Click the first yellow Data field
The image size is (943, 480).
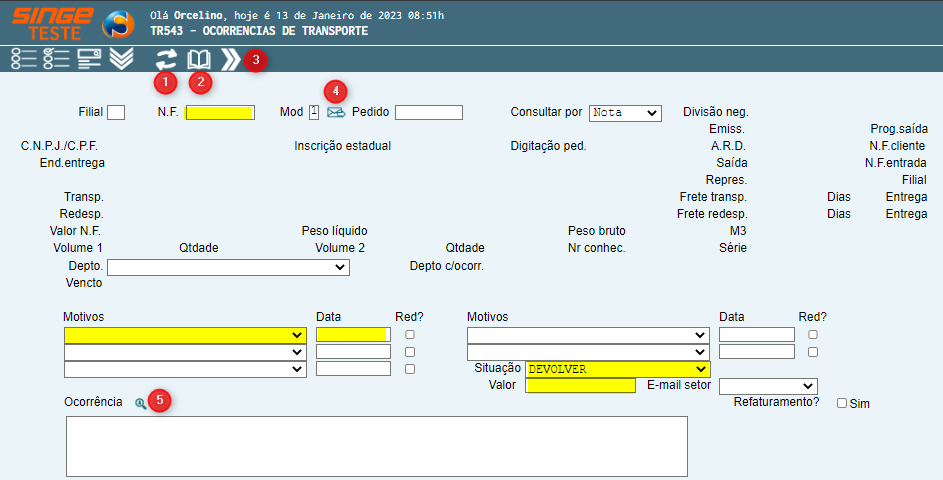pos(354,335)
